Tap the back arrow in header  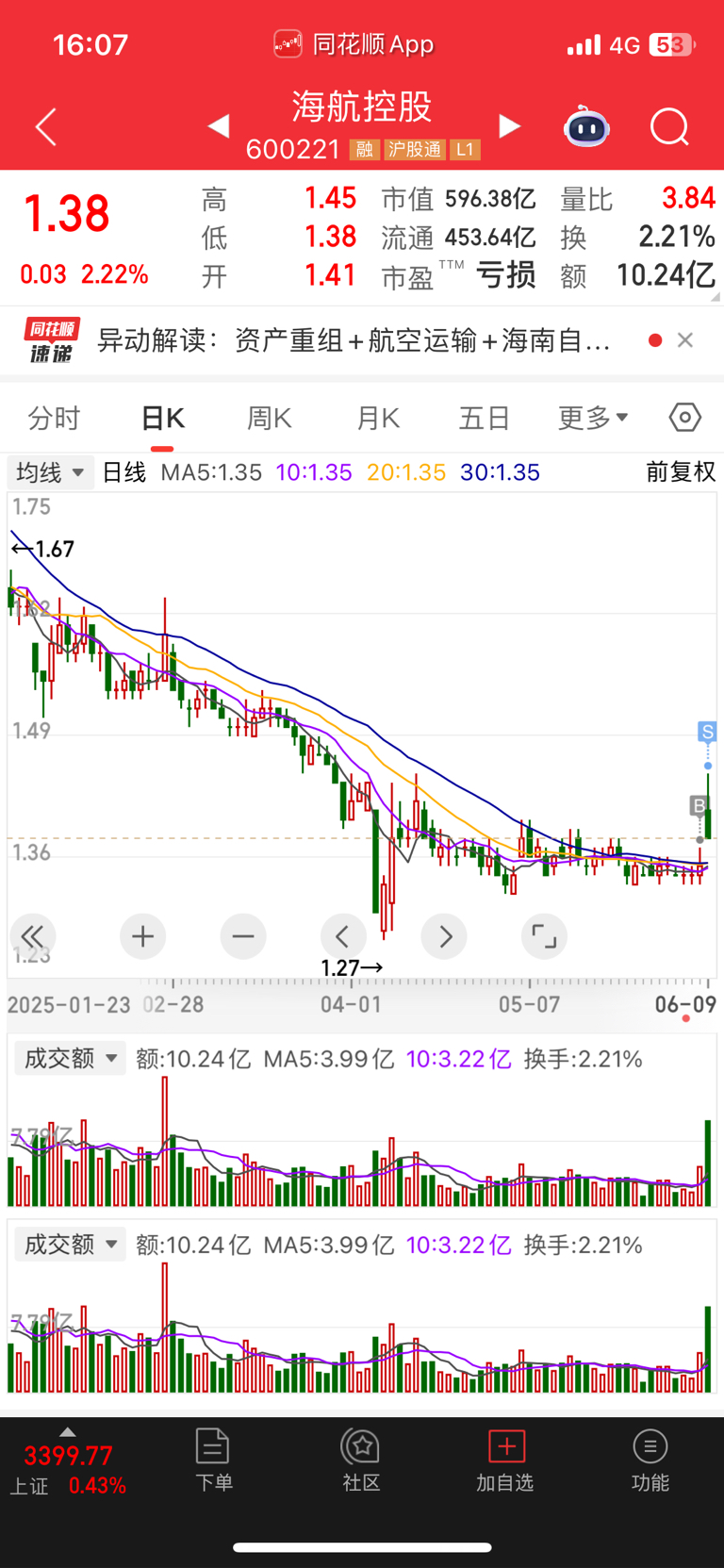tap(46, 126)
